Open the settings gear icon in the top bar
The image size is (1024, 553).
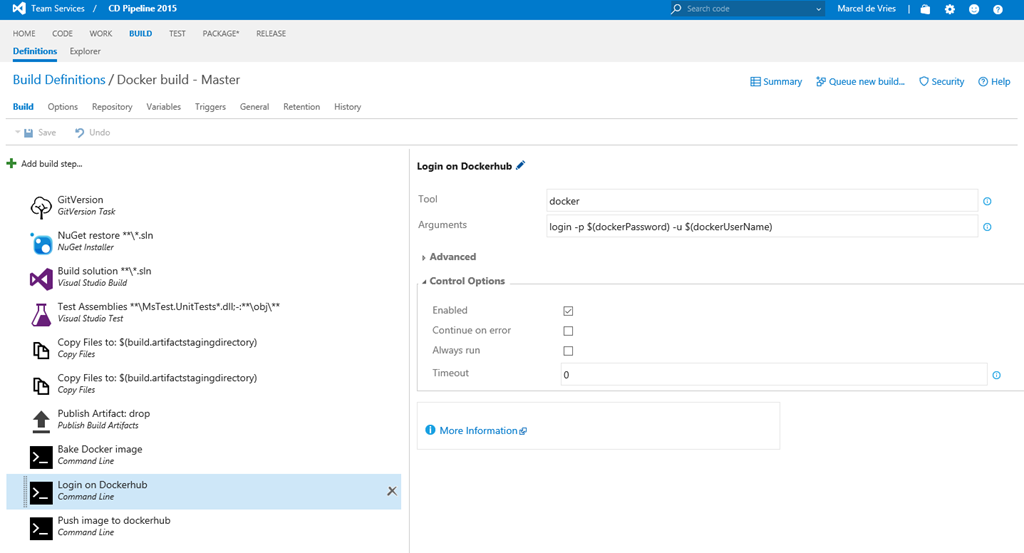[949, 9]
